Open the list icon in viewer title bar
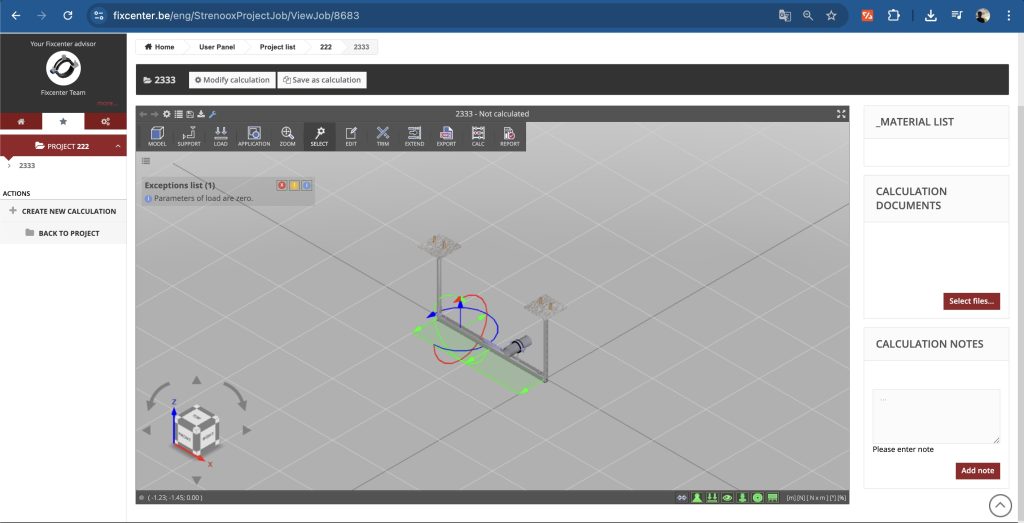 pyautogui.click(x=178, y=114)
